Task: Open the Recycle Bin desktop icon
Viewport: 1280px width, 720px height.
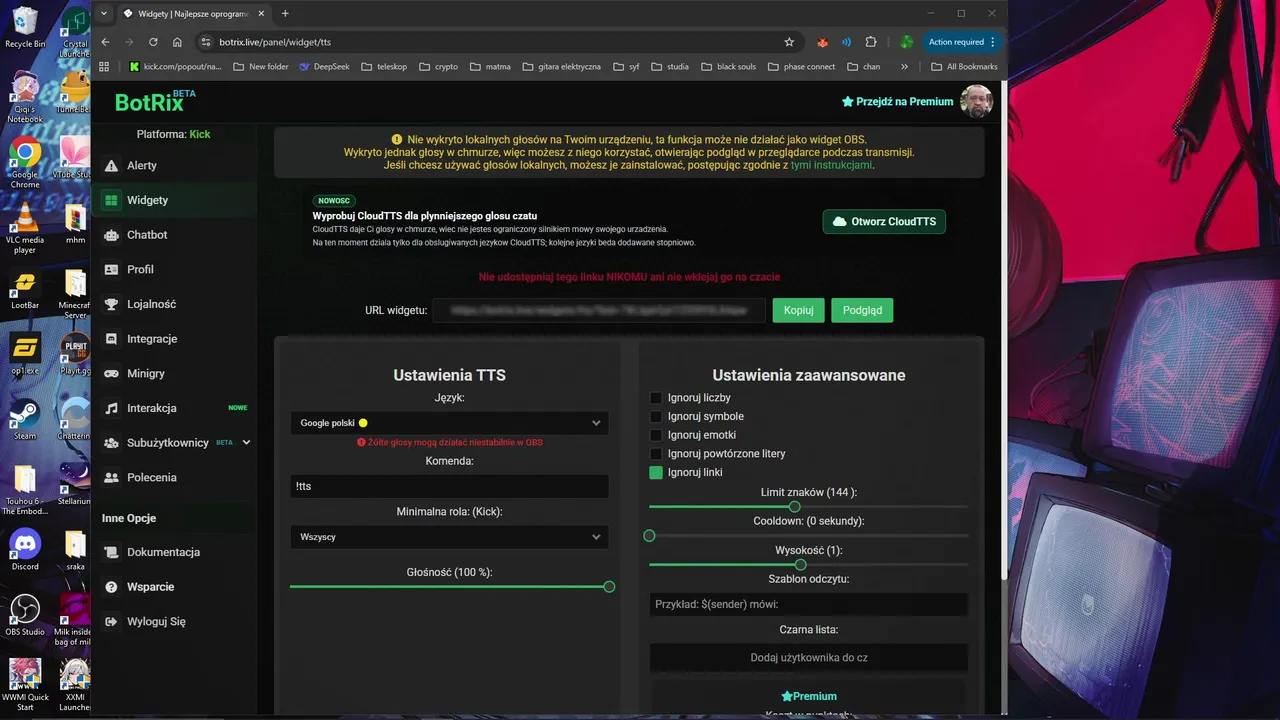Action: [25, 28]
